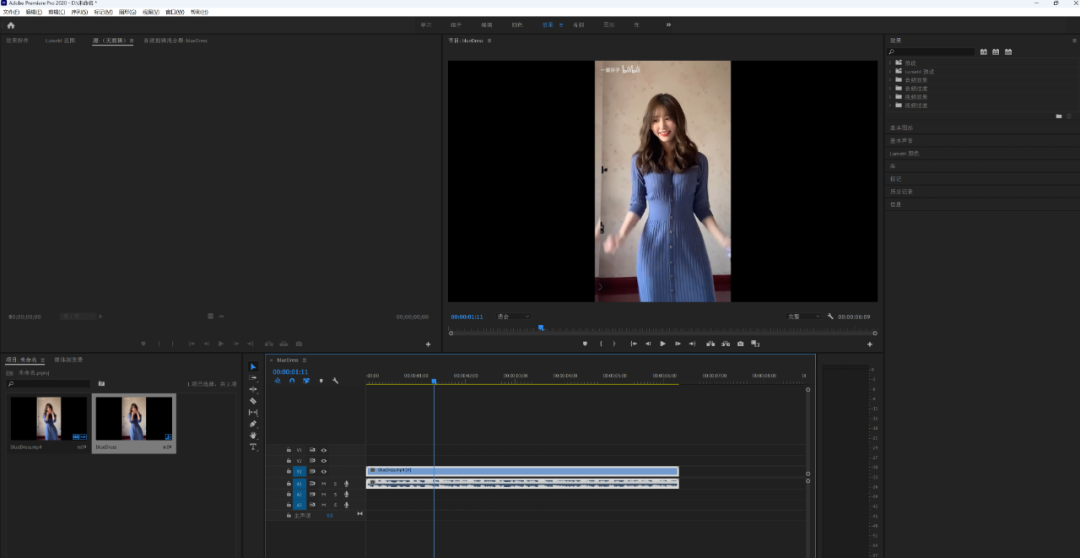Click the Program Monitor scrub bar playhead
The height and width of the screenshot is (558, 1080).
(541, 328)
